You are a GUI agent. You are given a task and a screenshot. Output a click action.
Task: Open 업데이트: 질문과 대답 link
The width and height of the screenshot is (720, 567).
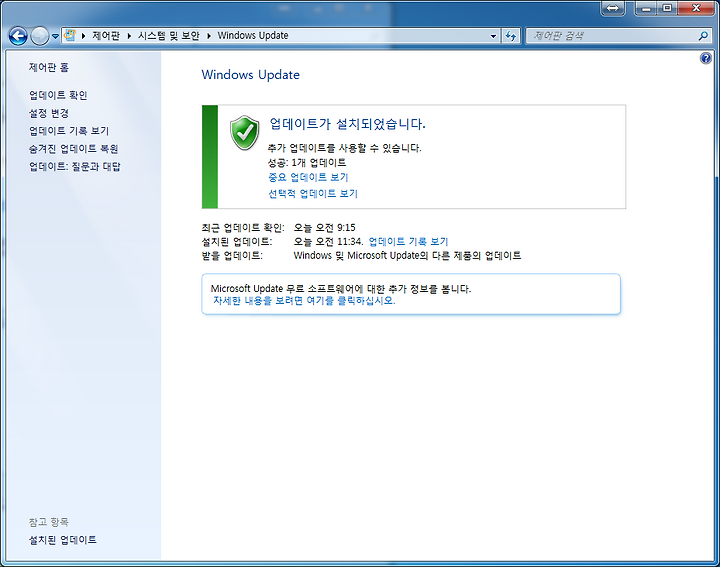point(75,166)
